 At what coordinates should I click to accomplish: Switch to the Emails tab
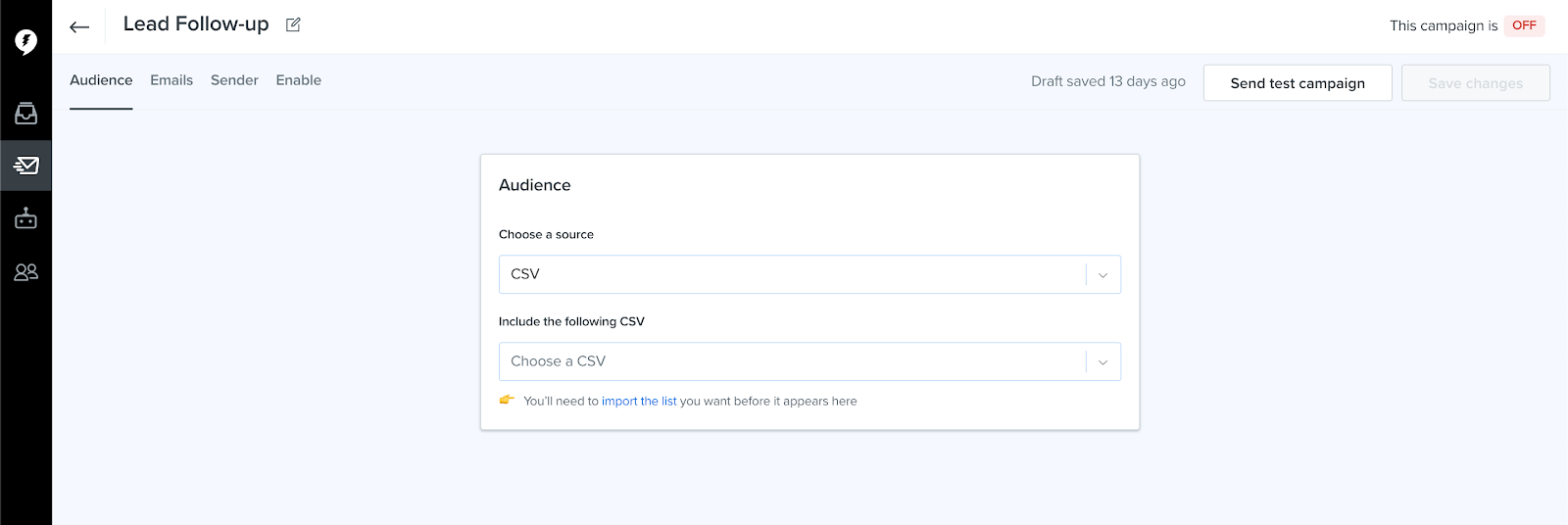(171, 80)
